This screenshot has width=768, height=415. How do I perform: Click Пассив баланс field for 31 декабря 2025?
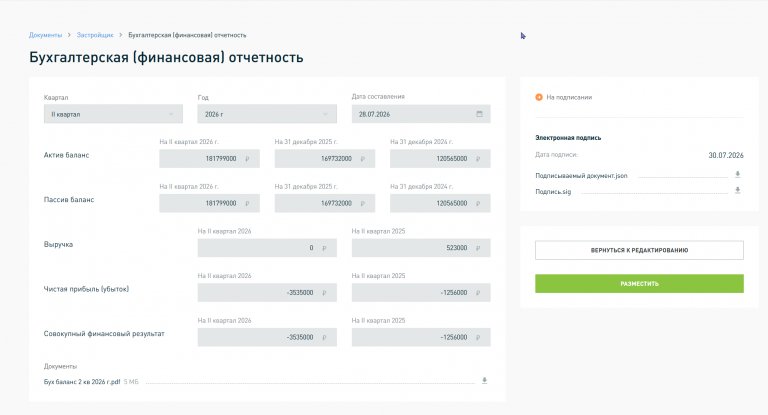[x=325, y=203]
